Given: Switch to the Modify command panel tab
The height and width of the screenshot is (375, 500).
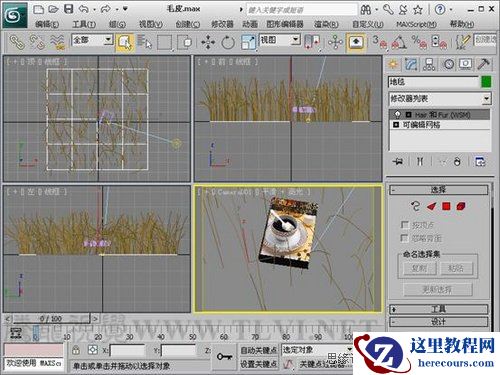Looking at the screenshot, I should coord(411,64).
